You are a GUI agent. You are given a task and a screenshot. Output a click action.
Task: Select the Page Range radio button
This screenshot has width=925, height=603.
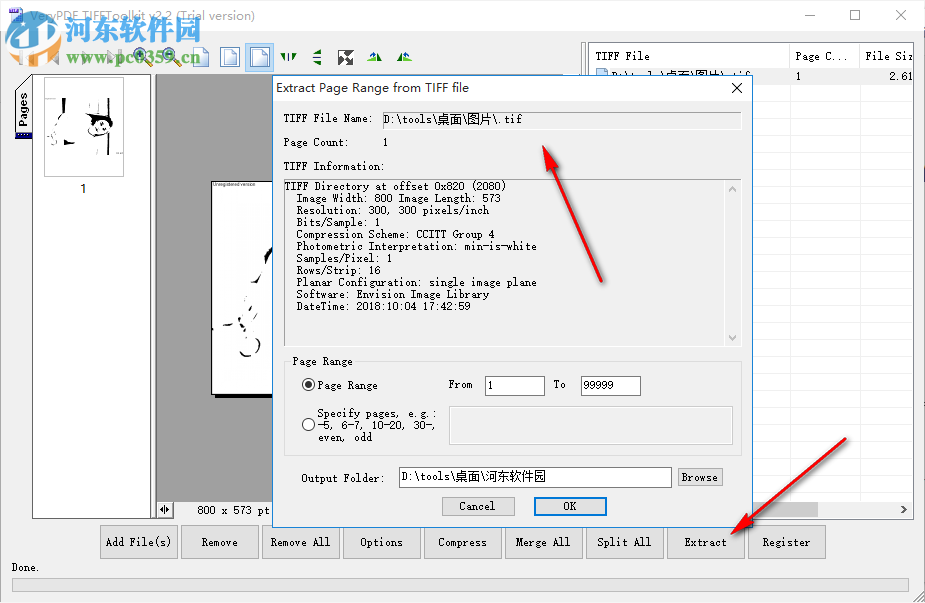click(309, 385)
